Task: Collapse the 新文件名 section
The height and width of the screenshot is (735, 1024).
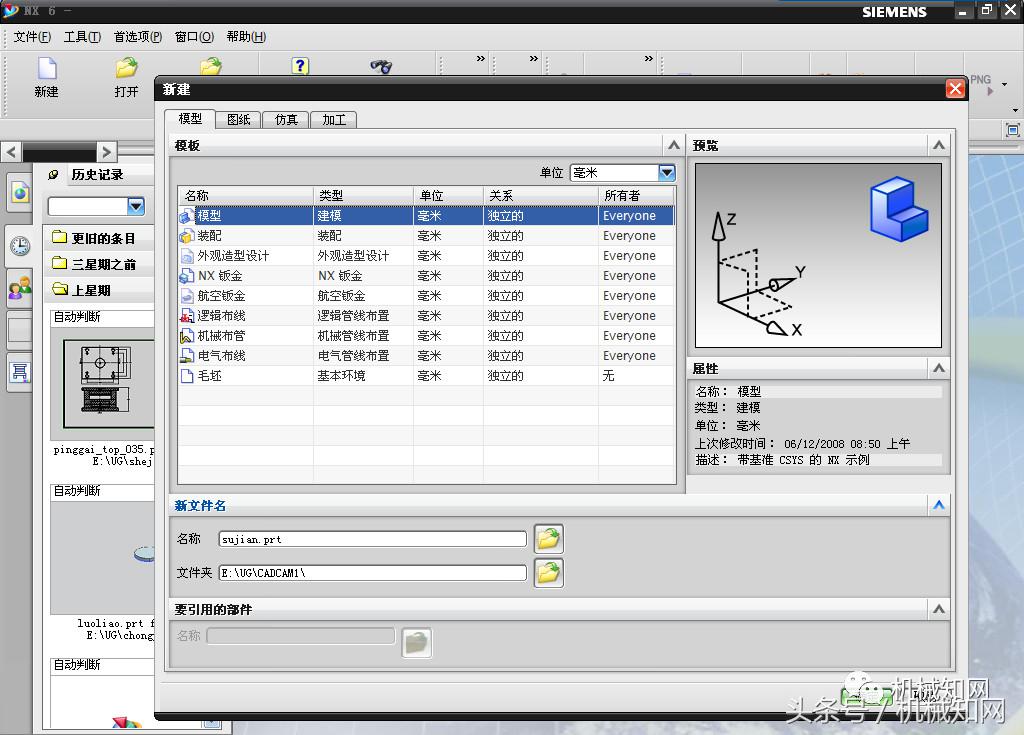Action: click(938, 504)
